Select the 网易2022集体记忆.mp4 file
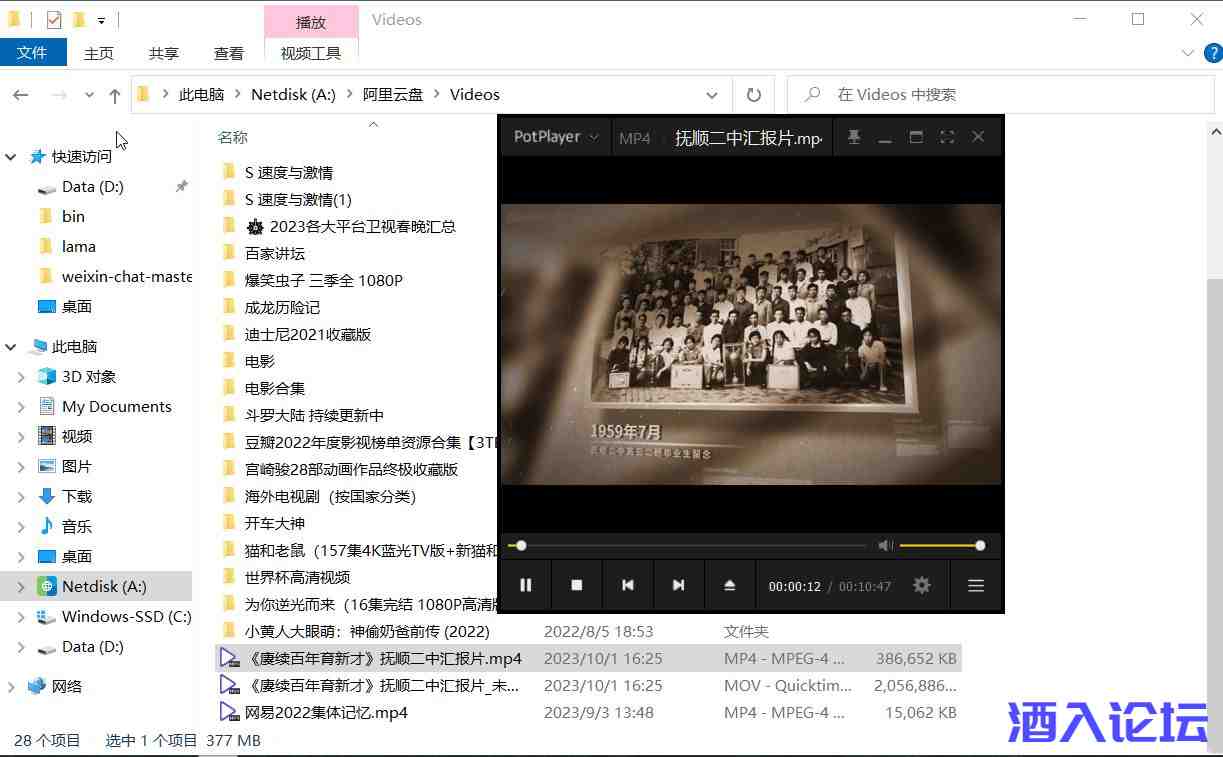The image size is (1223, 757). 326,713
